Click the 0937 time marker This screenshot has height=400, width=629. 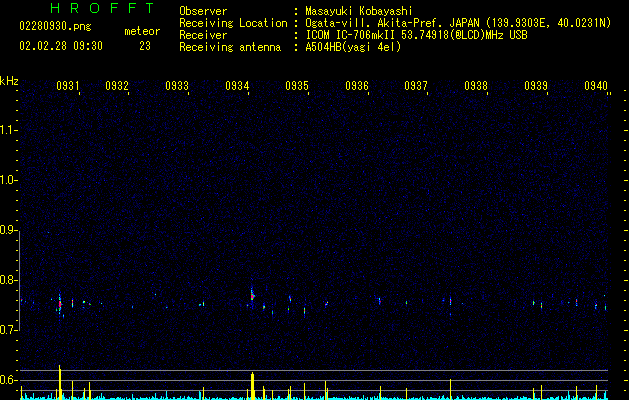416,86
